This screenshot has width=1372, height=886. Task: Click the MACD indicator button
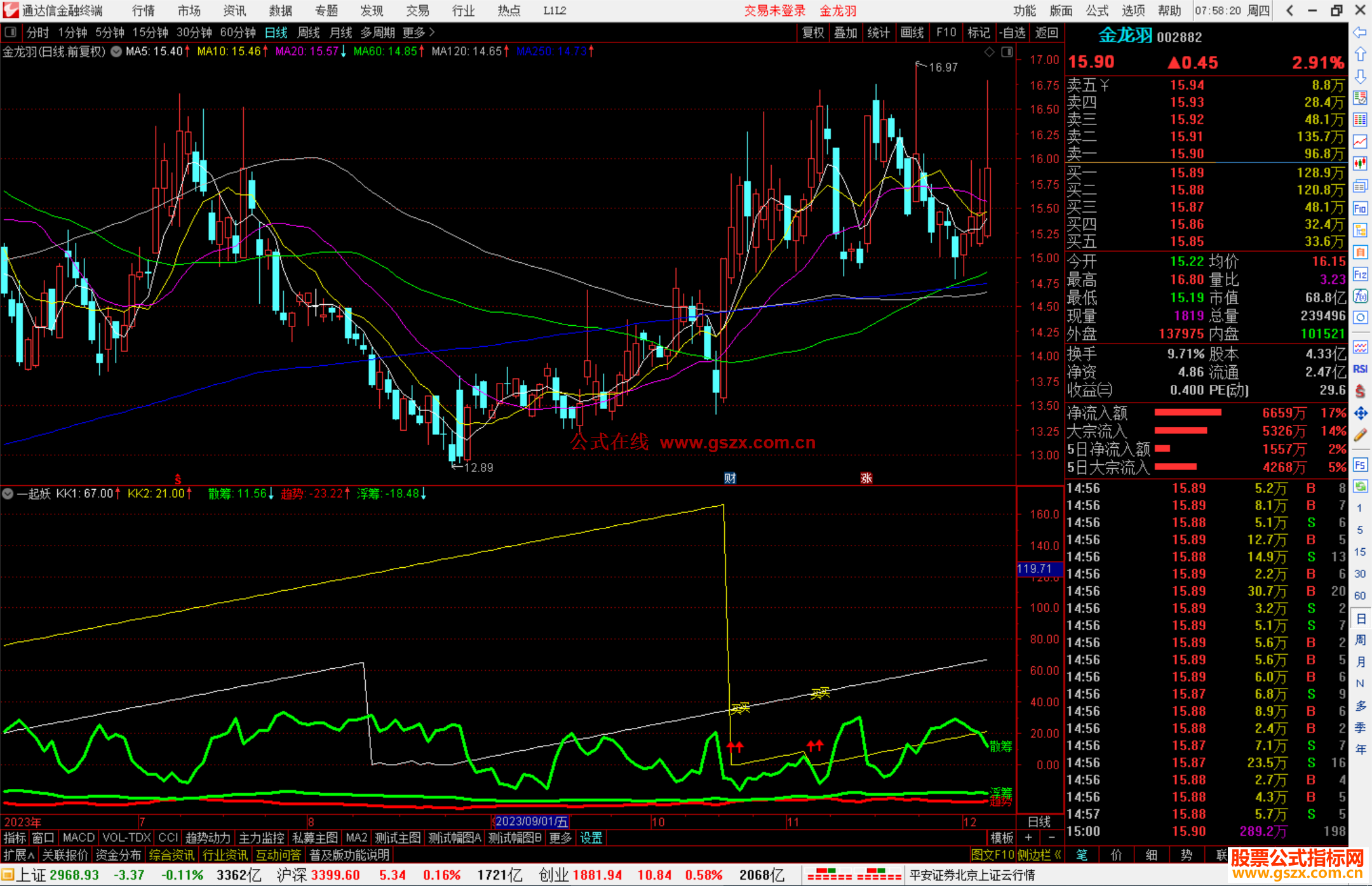(x=78, y=838)
